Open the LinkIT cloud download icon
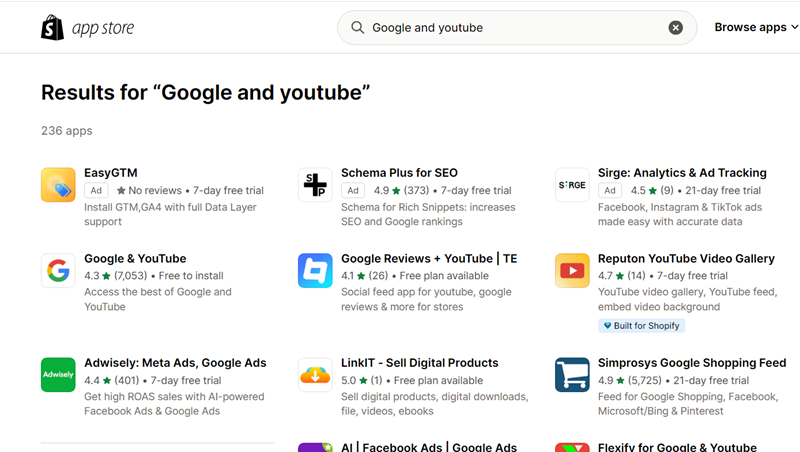This screenshot has width=800, height=452. [x=315, y=374]
